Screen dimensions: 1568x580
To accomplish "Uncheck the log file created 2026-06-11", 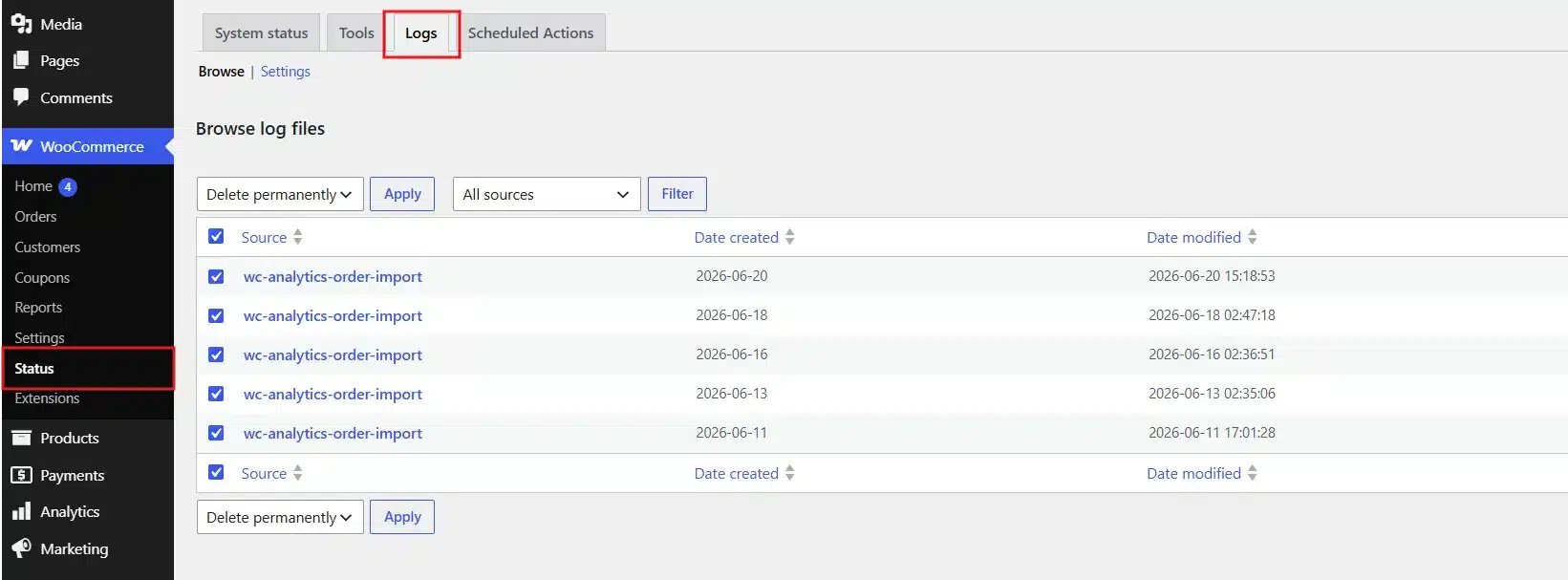I will click(x=216, y=433).
